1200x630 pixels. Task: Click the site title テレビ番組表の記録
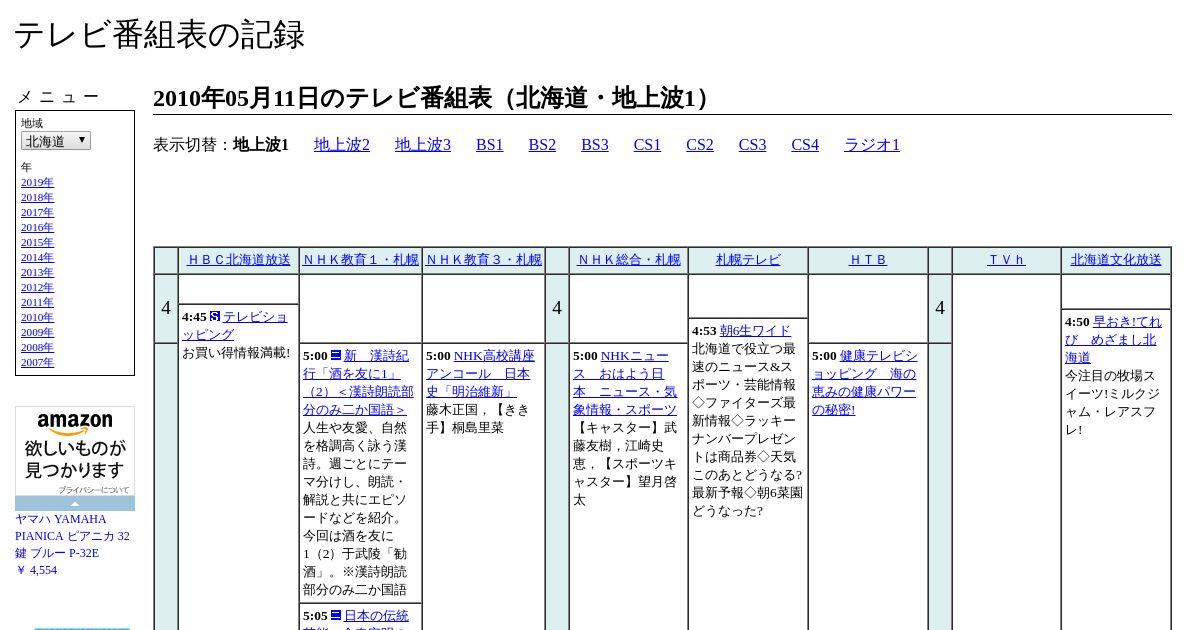[159, 35]
